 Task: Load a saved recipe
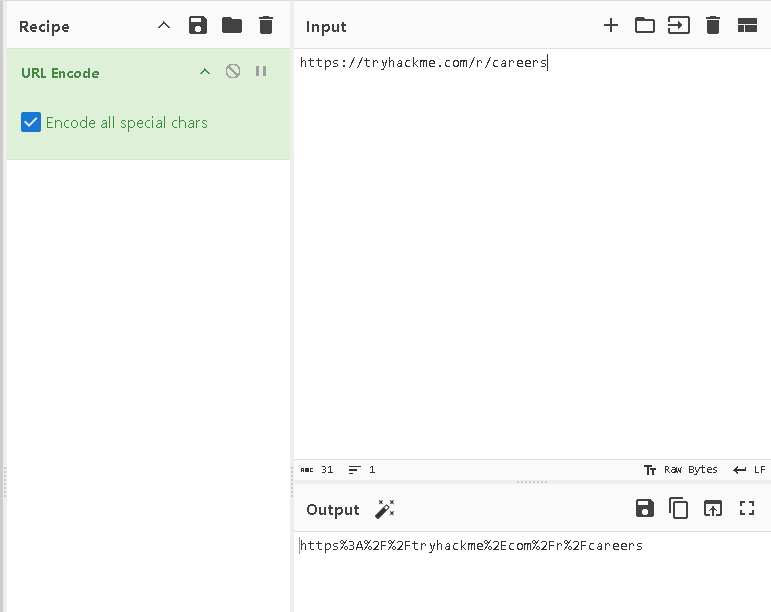pyautogui.click(x=232, y=26)
